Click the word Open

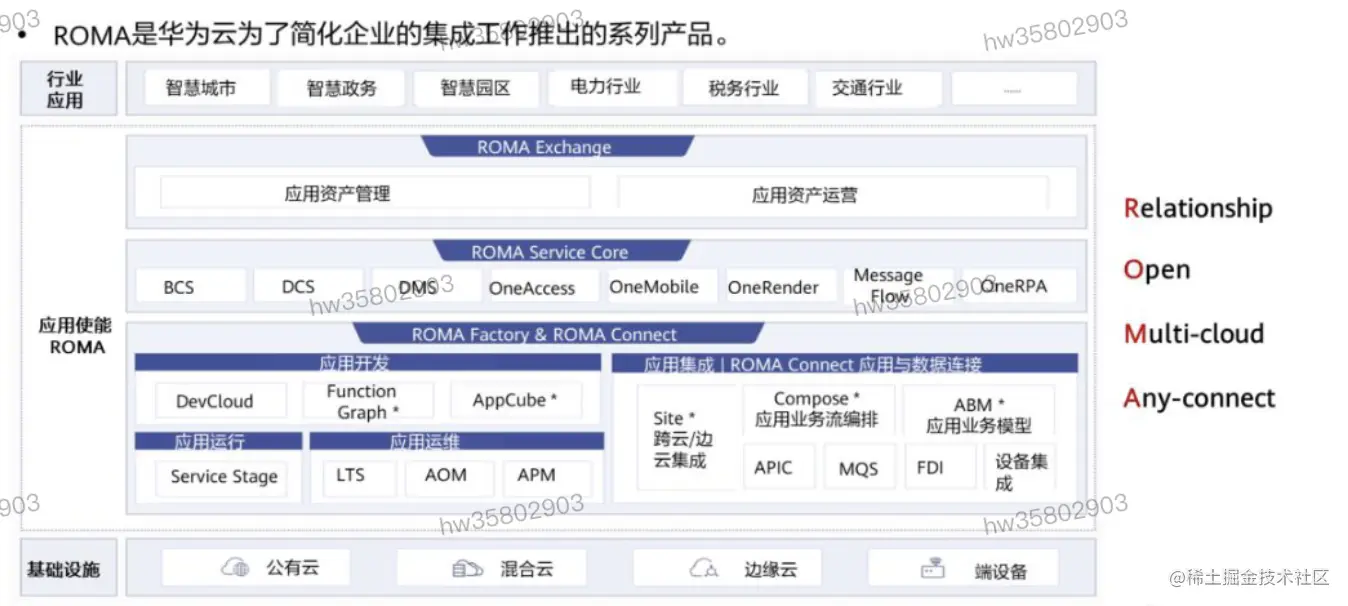[1158, 270]
